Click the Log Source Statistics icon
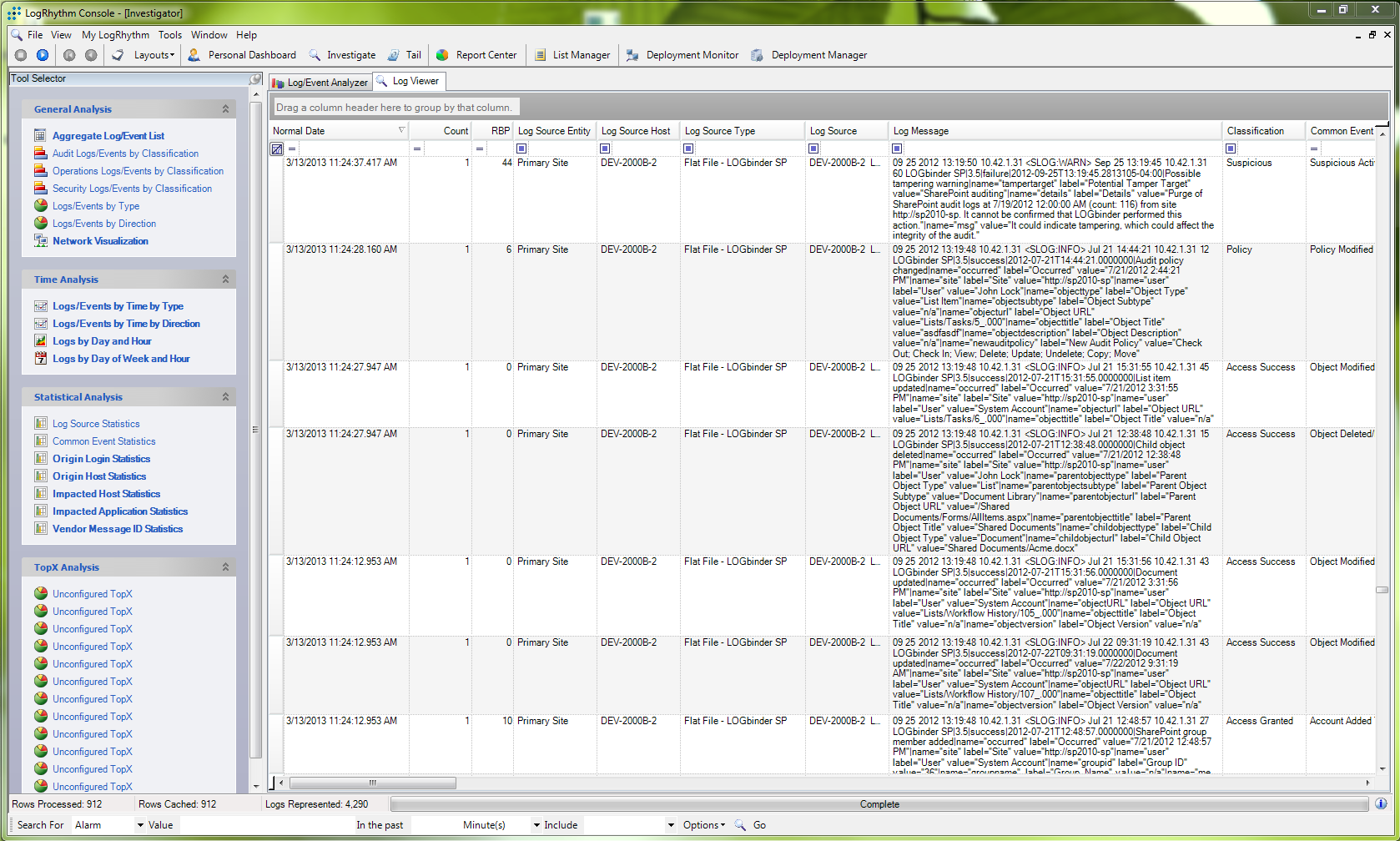The height and width of the screenshot is (841, 1400). point(40,423)
